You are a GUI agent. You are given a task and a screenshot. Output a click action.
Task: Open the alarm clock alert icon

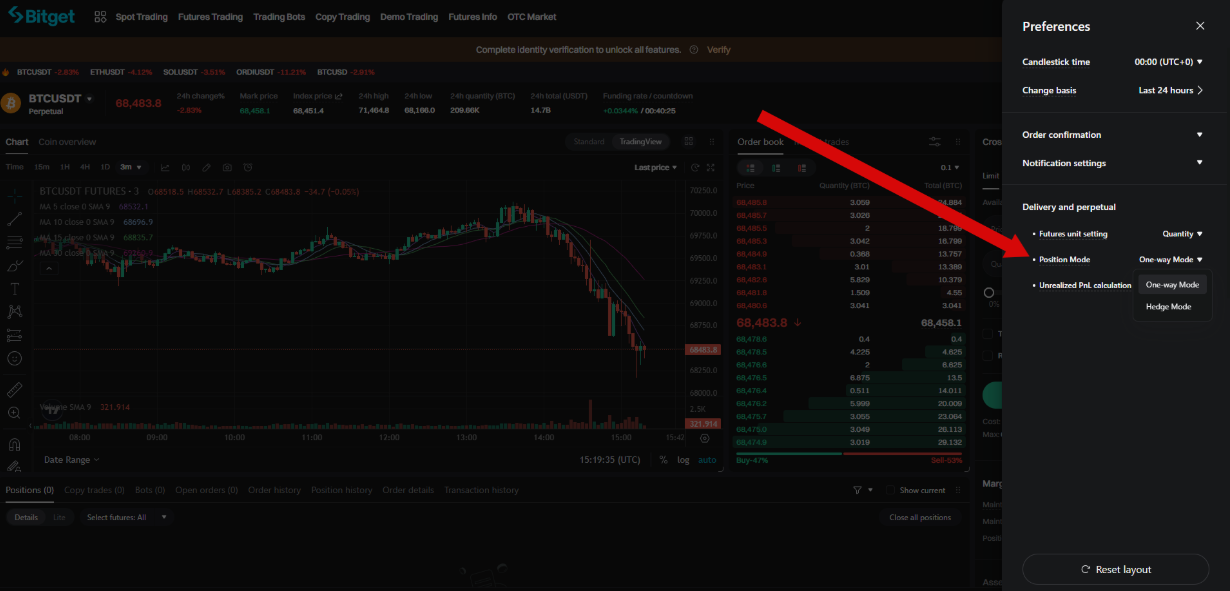tap(247, 167)
